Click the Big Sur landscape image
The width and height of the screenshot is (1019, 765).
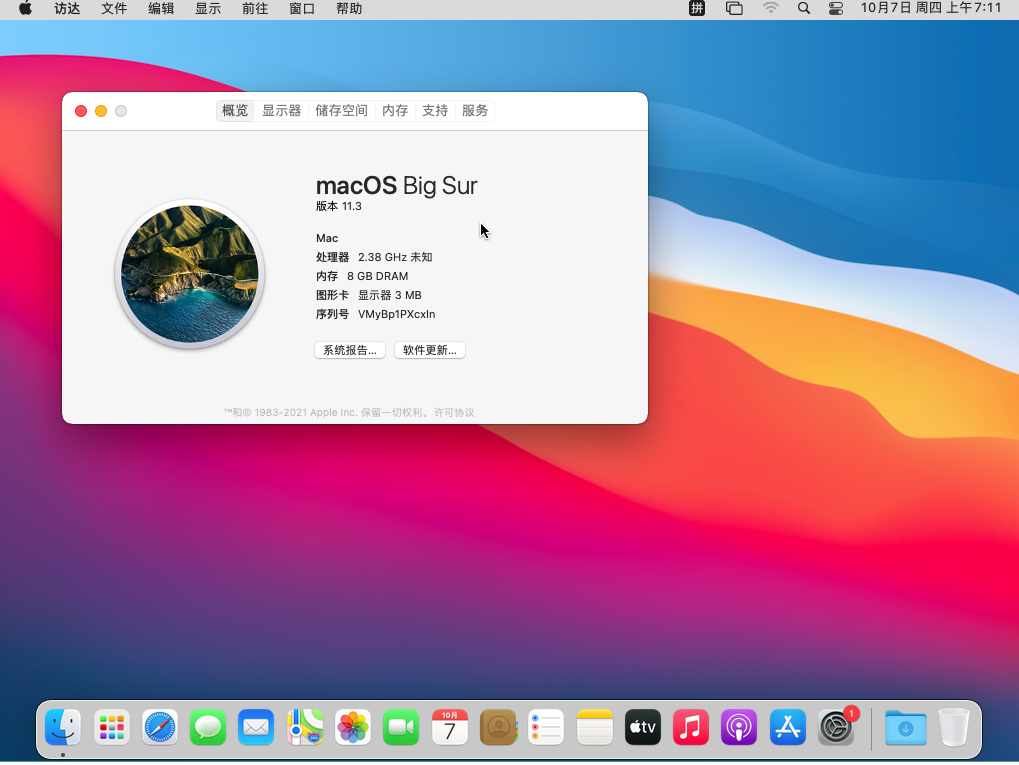click(190, 274)
